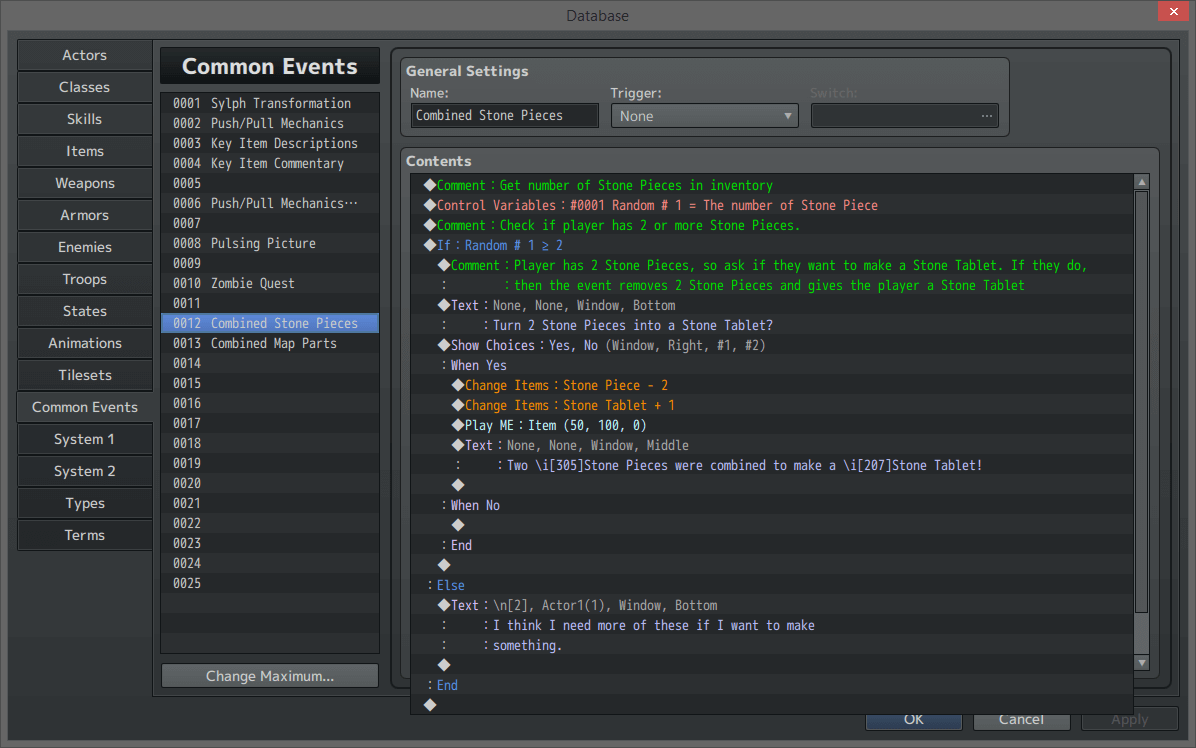Select the Text \n[2], Actor1(1) command

click(x=772, y=605)
